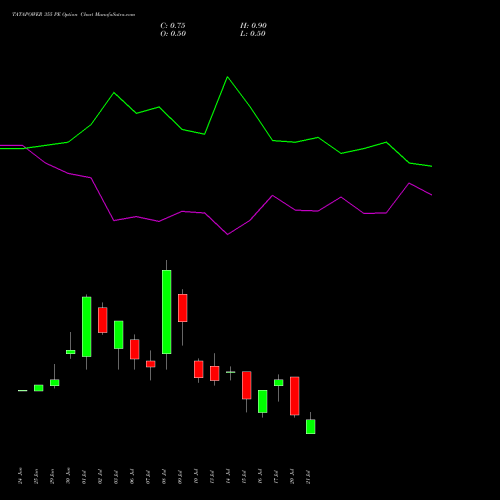This screenshot has width=500, height=500.
Task: Click the 21 Jul date label
Action: tap(309, 477)
